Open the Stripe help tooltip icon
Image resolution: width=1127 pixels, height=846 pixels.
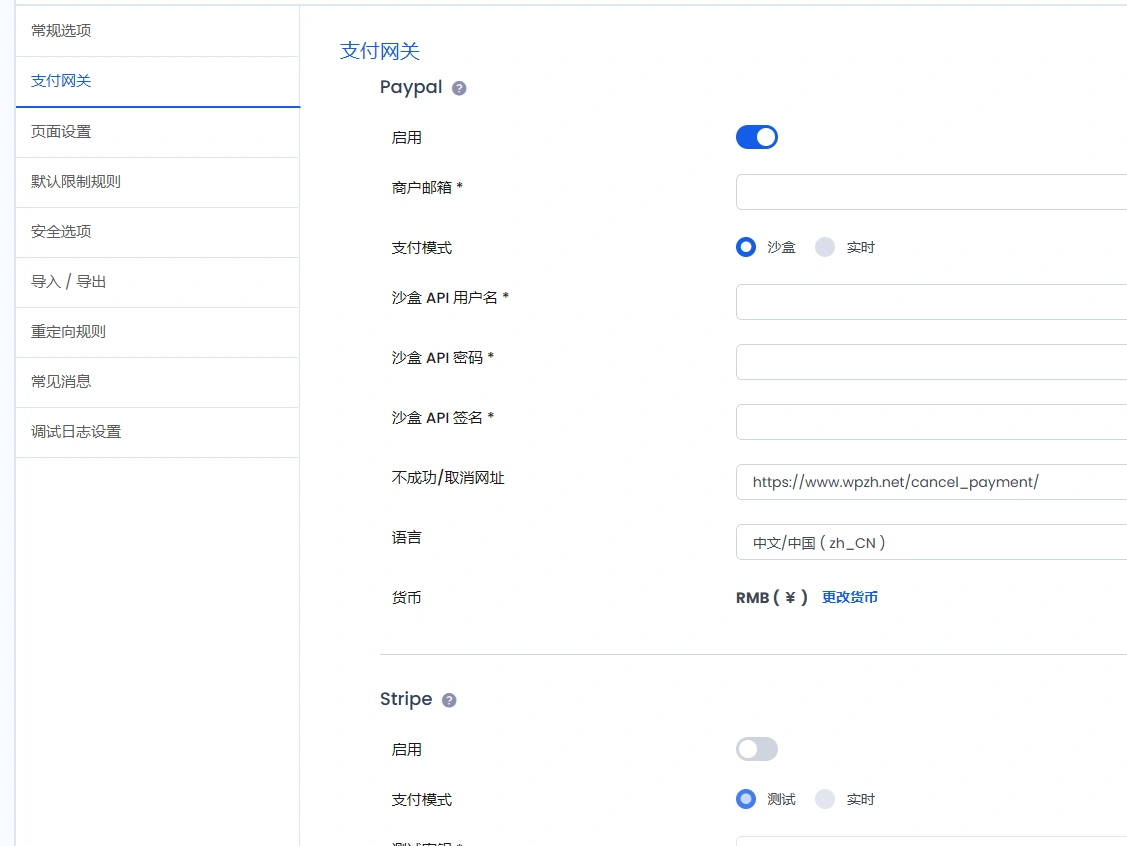click(x=449, y=699)
